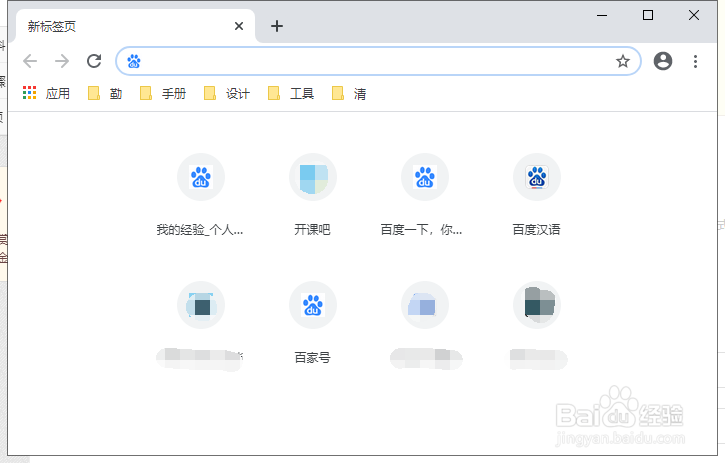The width and height of the screenshot is (725, 463).
Task: Open a new tab with plus button
Action: (x=276, y=26)
